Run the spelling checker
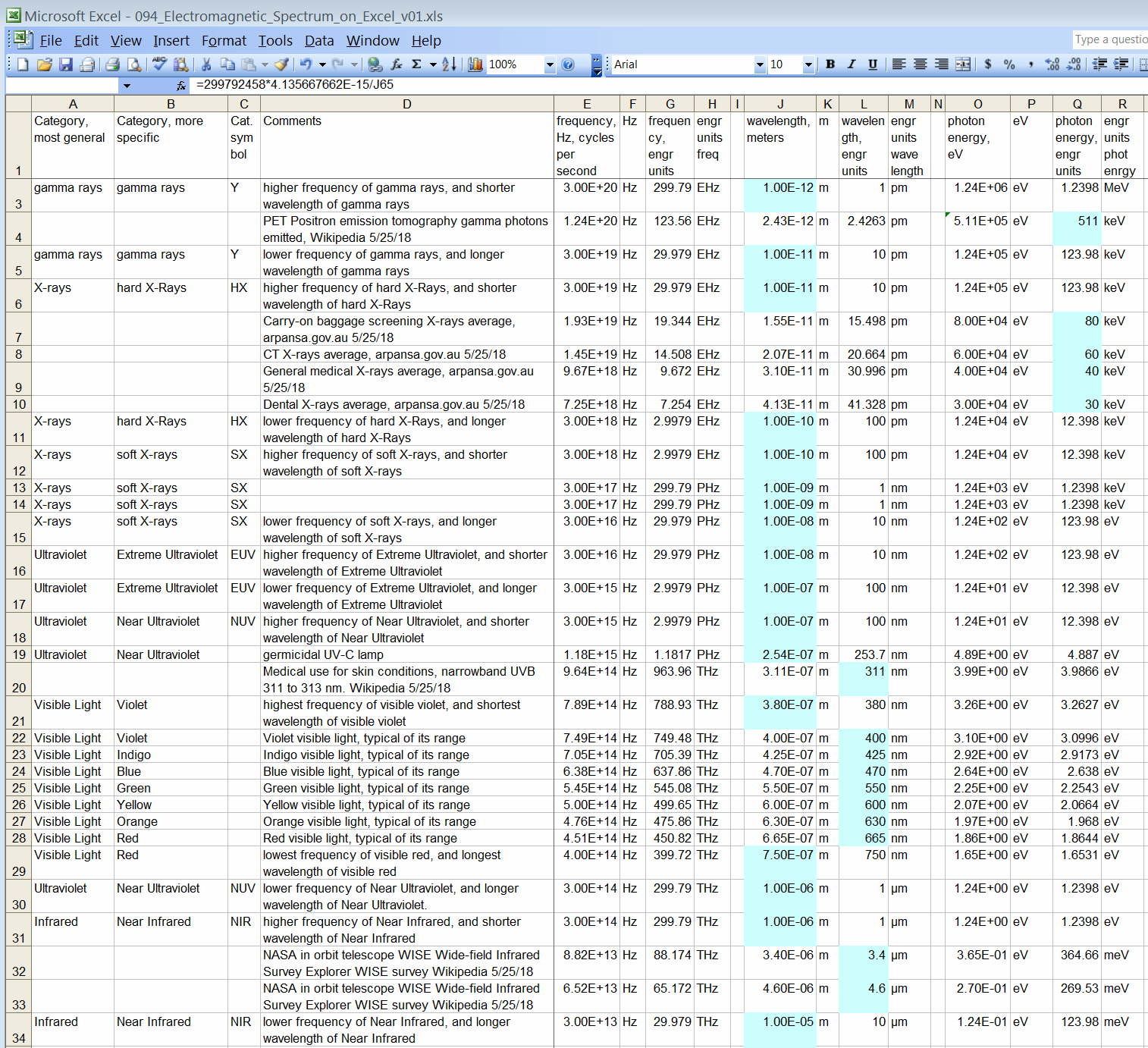The image size is (1148, 1048). click(158, 64)
